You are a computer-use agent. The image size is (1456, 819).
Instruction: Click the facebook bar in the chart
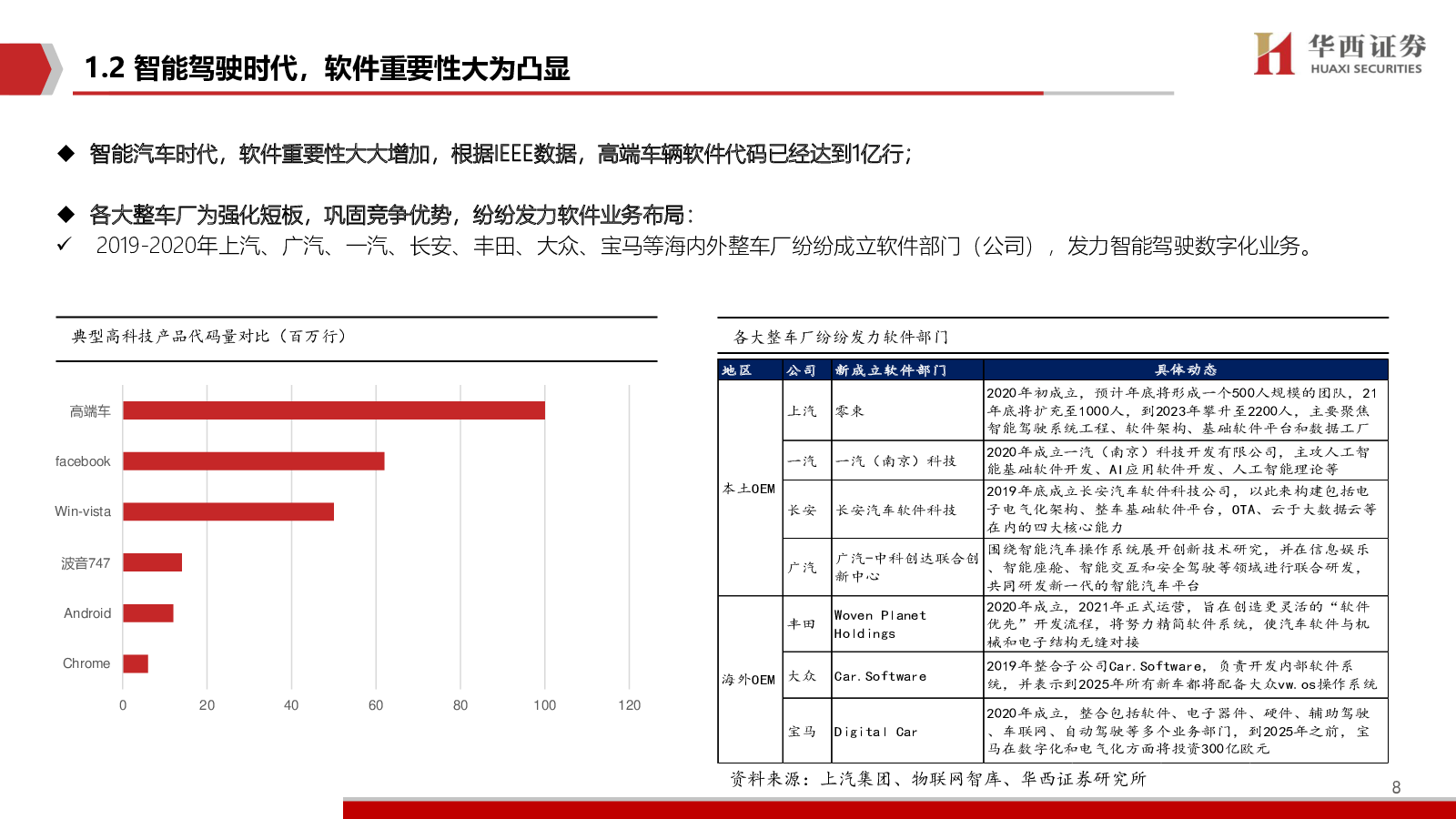click(254, 461)
